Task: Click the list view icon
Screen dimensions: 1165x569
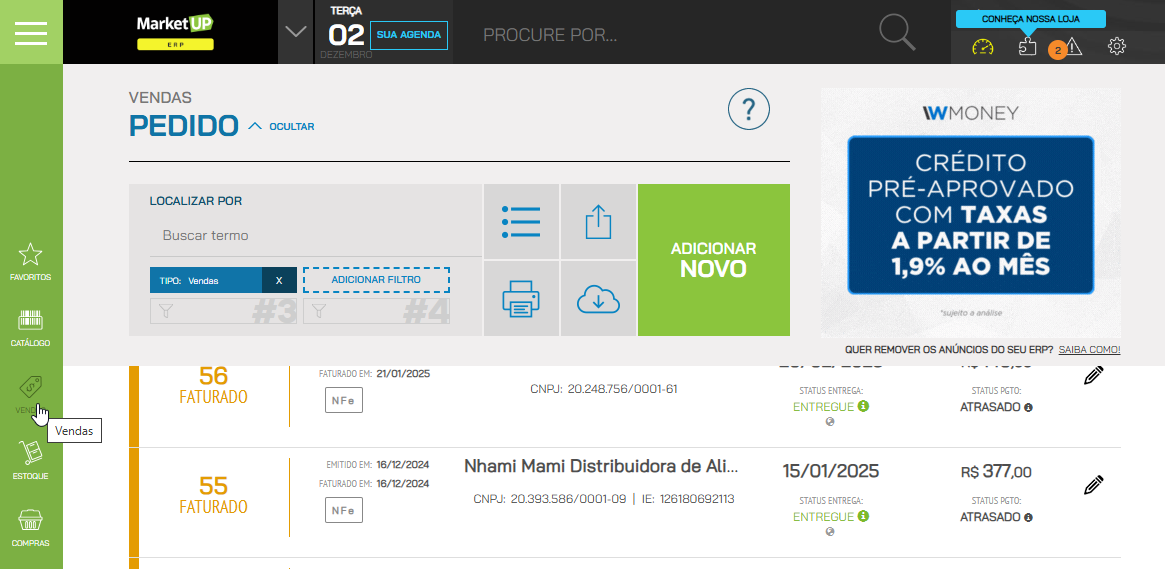Action: click(521, 221)
